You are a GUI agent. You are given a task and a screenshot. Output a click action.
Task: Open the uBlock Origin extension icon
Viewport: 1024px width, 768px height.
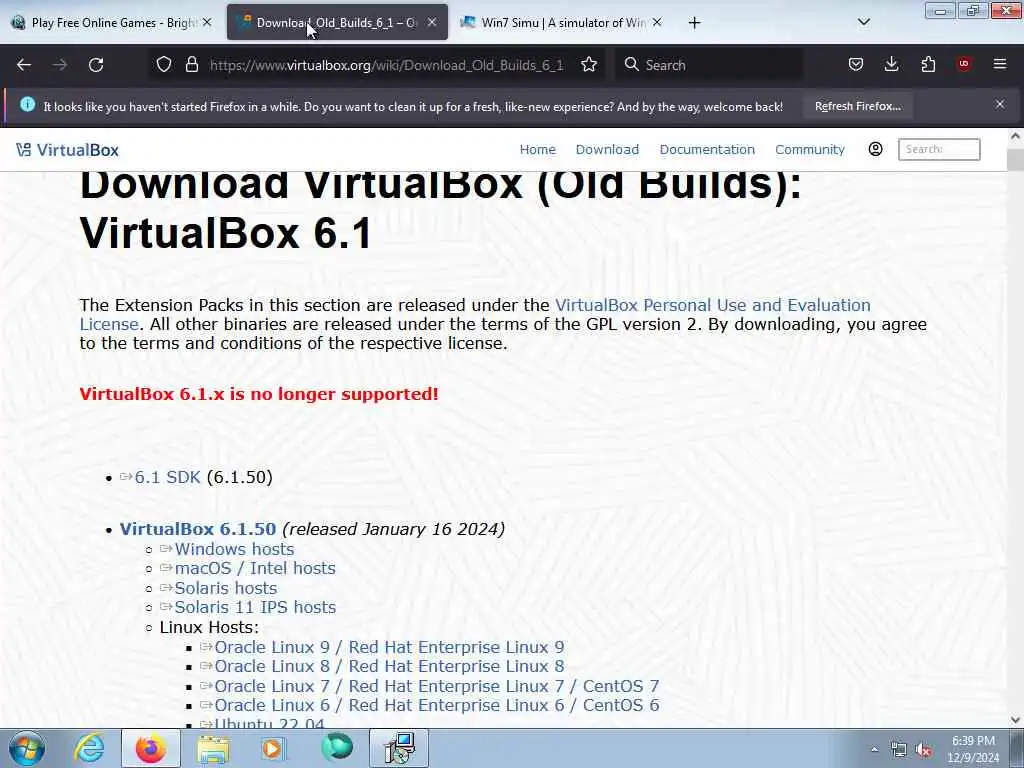click(x=964, y=64)
